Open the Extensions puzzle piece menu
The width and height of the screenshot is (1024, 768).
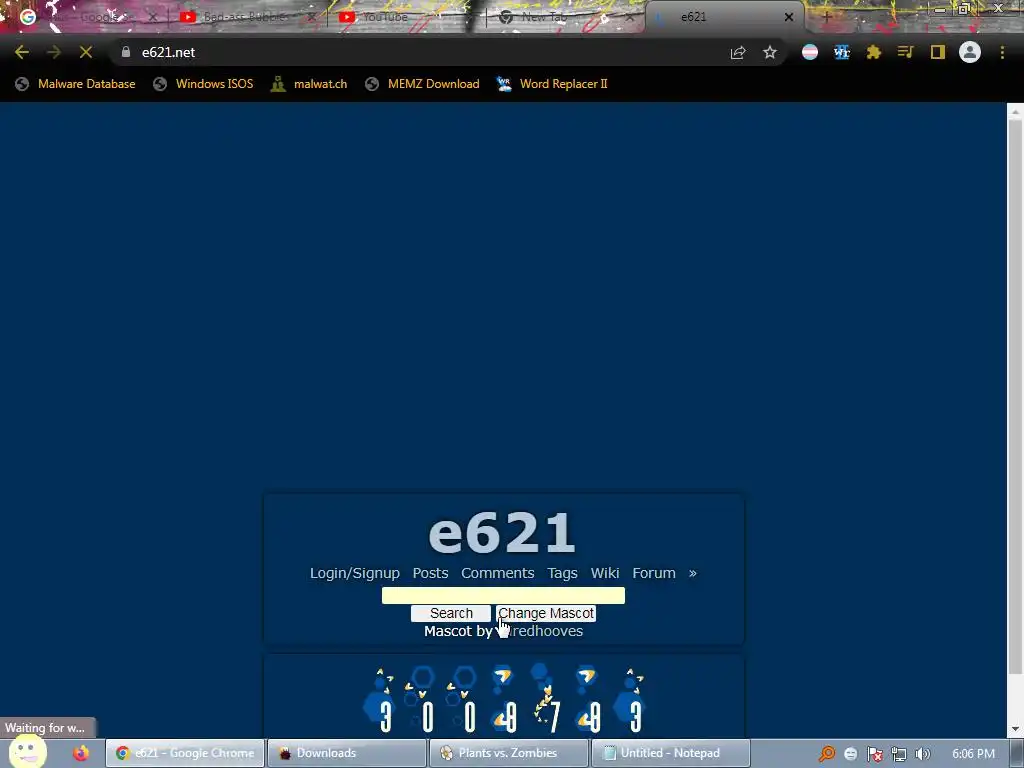pos(874,52)
